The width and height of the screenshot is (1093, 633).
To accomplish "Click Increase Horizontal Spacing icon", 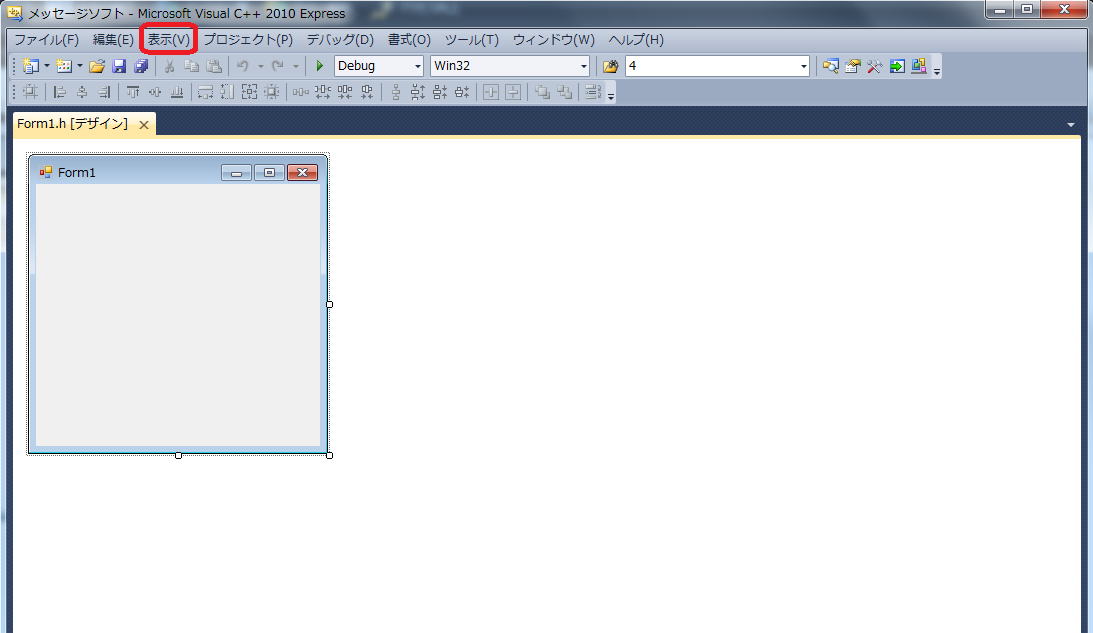I will 323,92.
